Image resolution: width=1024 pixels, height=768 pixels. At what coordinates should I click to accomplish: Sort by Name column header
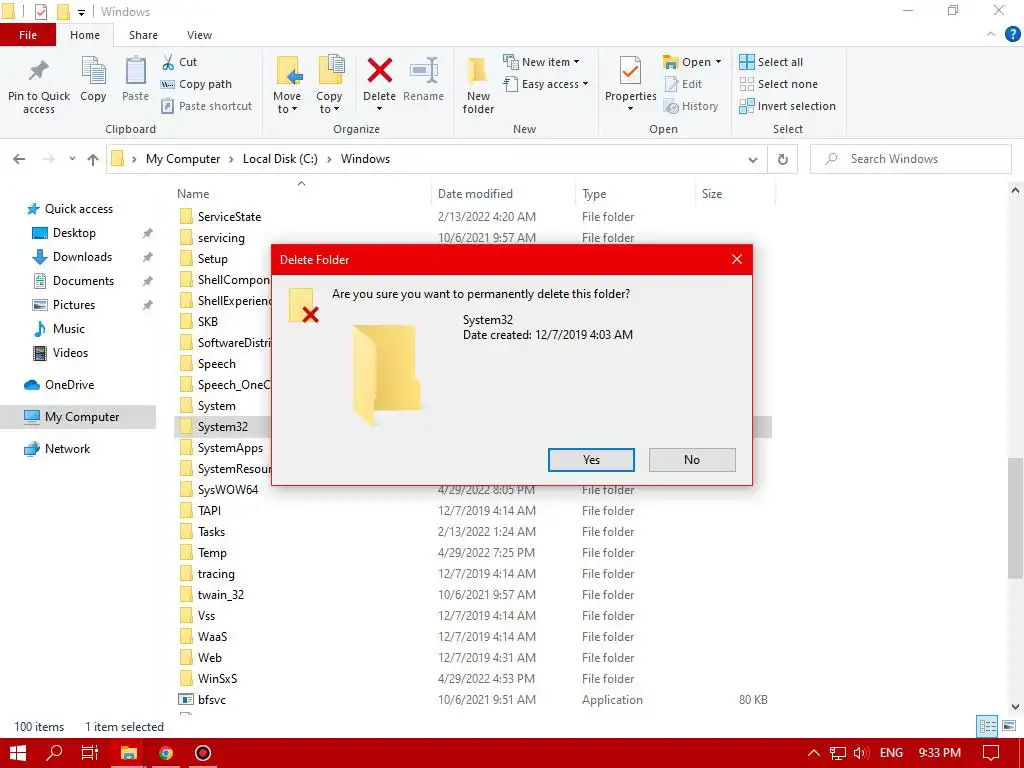tap(193, 194)
